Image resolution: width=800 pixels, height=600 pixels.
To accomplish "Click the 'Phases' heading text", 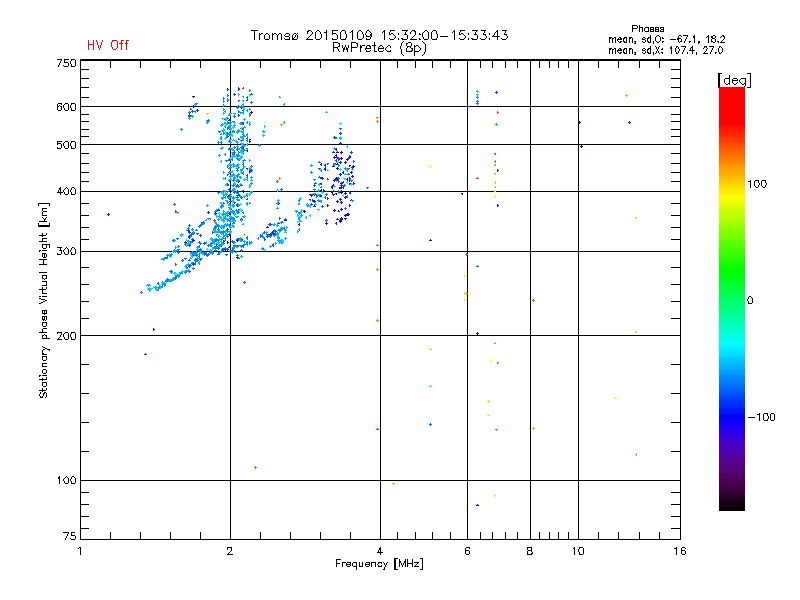I will pos(647,29).
